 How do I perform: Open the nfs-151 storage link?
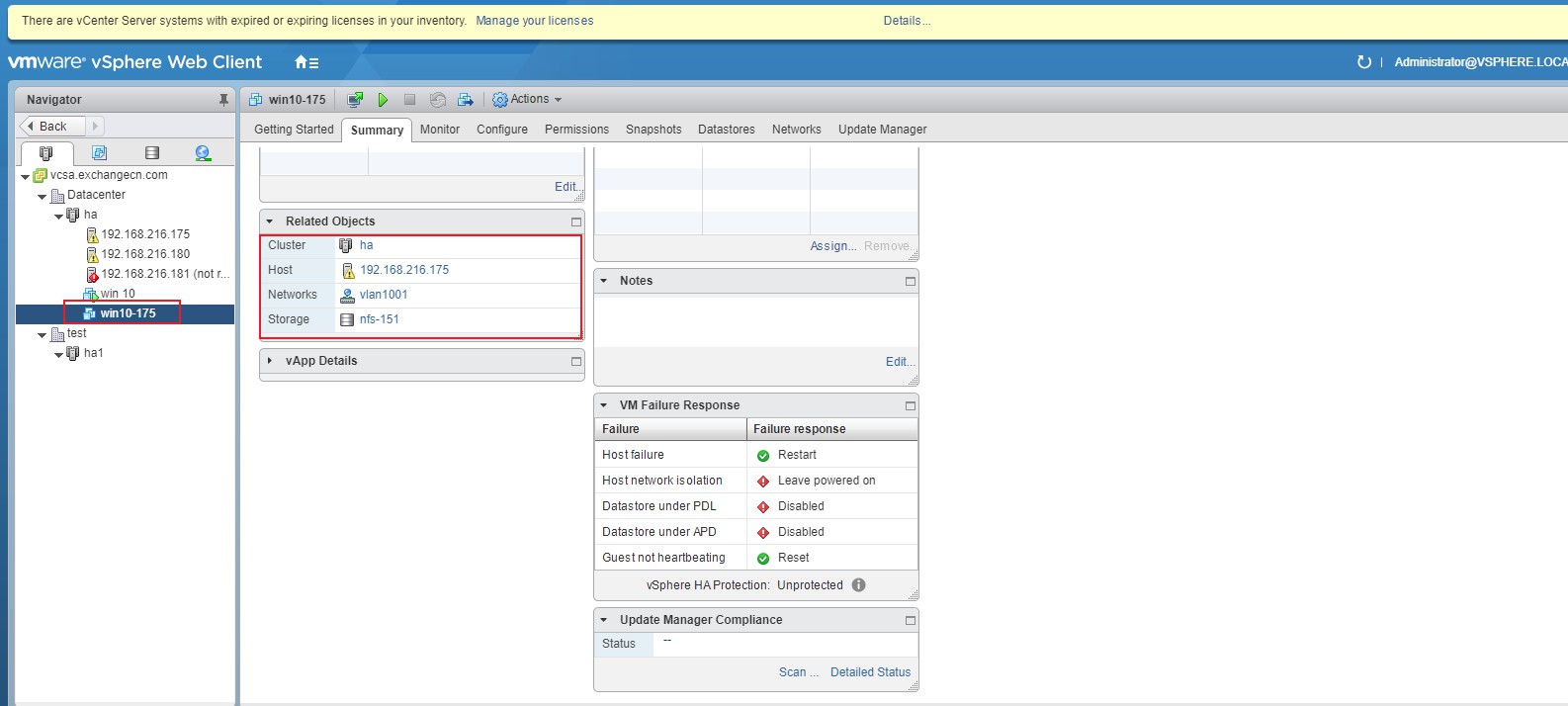pyautogui.click(x=380, y=319)
